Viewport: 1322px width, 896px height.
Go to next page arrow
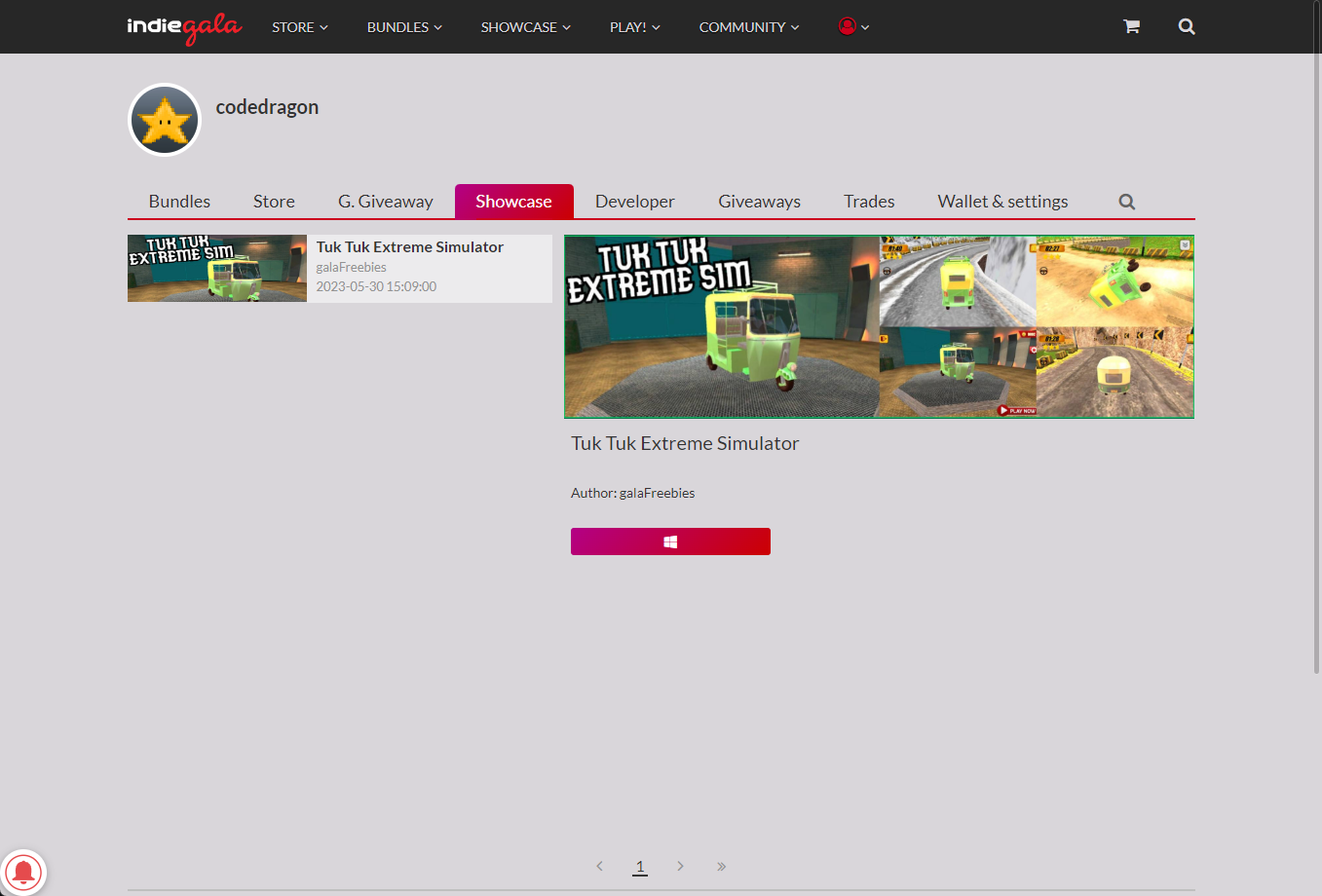tap(680, 866)
